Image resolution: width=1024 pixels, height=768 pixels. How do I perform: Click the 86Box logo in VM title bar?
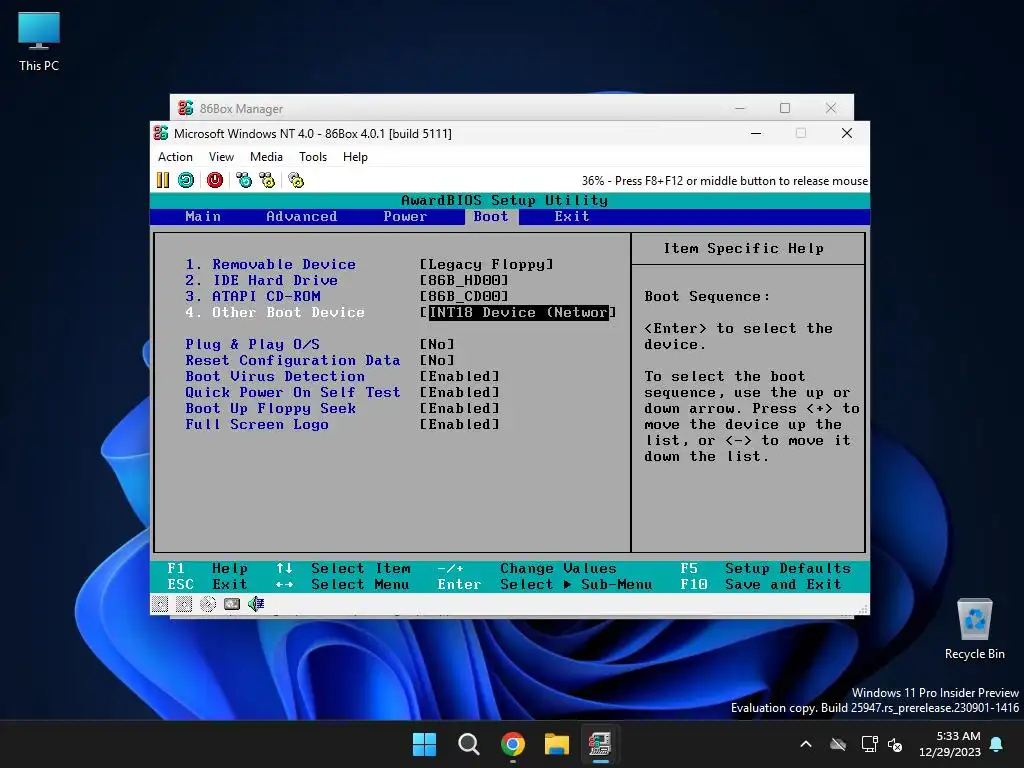click(x=161, y=133)
